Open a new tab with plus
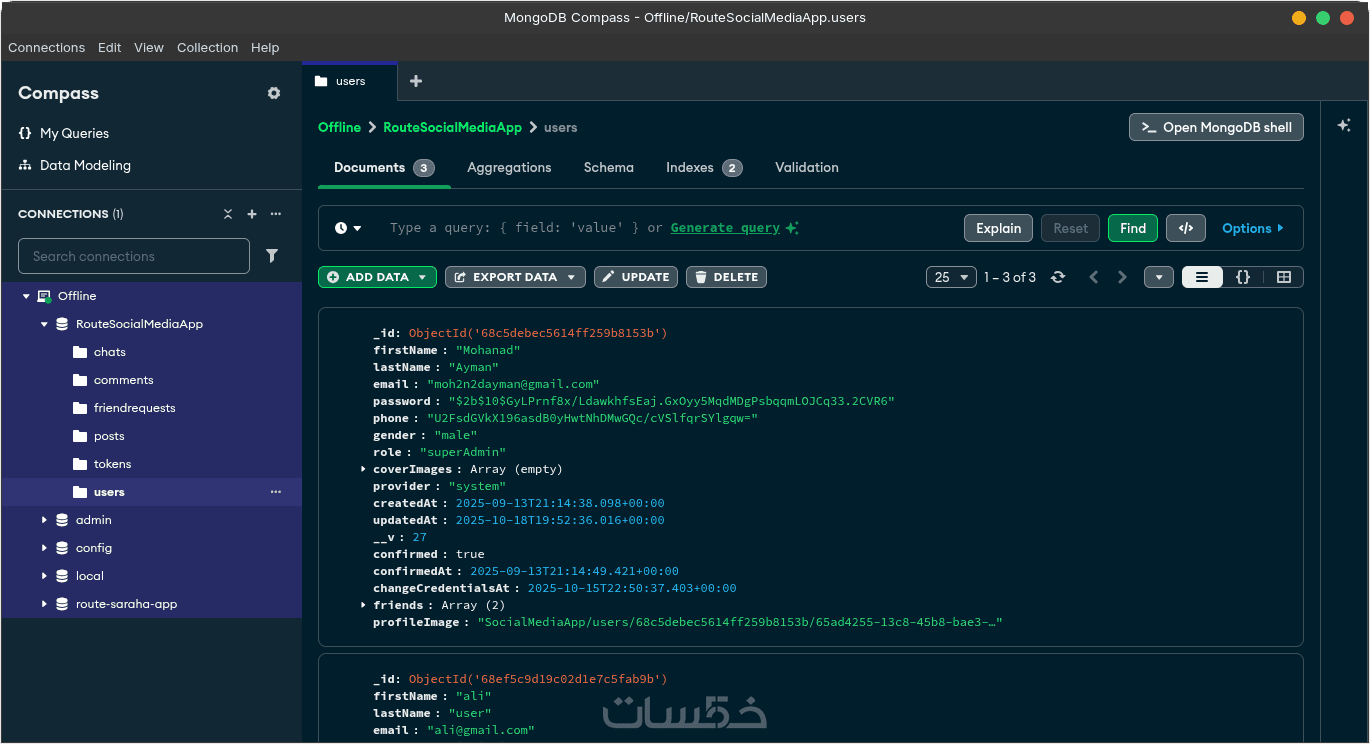 416,81
